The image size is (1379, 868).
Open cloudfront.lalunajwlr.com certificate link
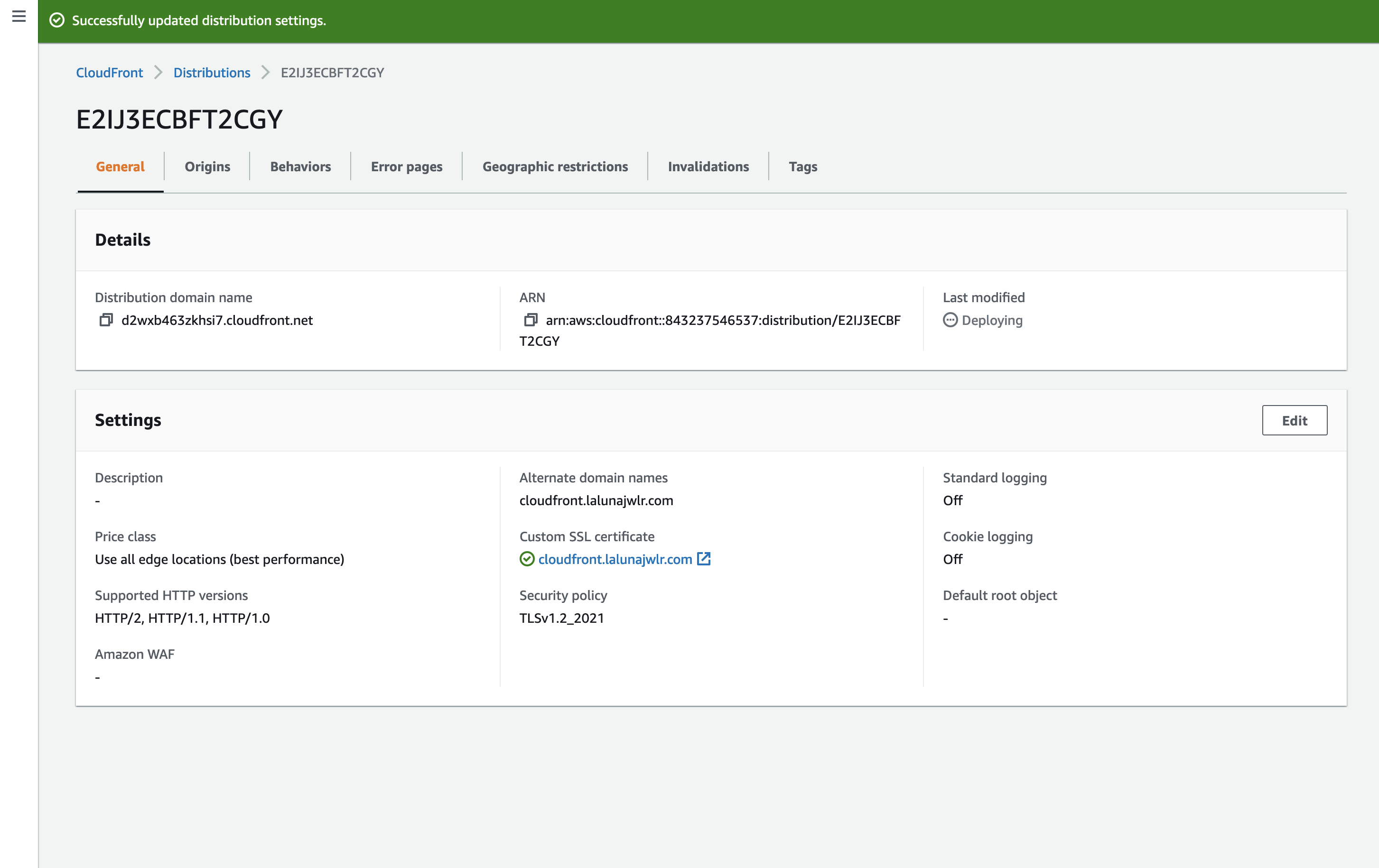(615, 559)
